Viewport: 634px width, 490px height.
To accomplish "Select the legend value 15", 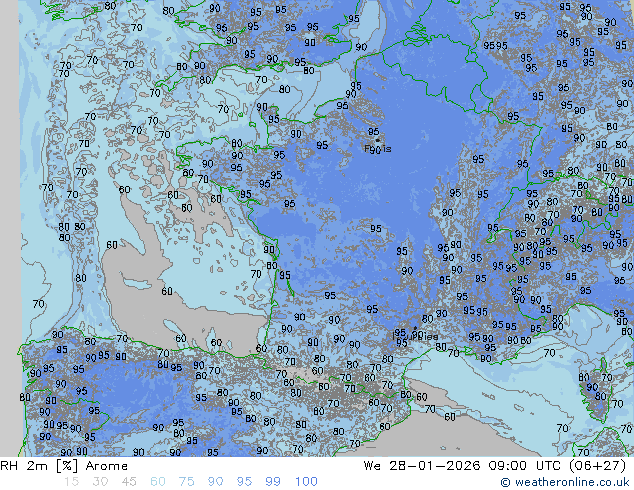I will [71, 482].
